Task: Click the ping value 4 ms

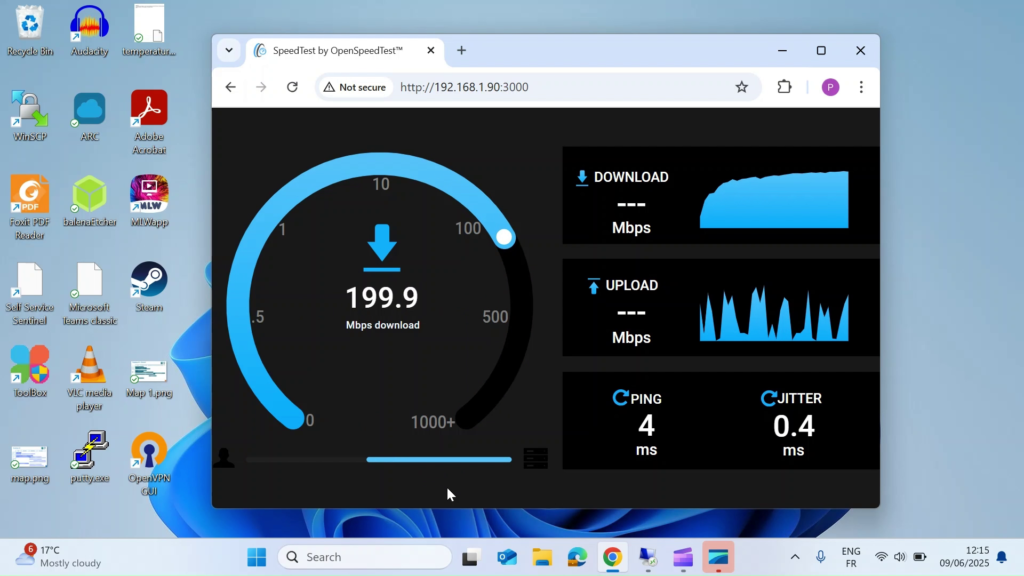Action: (x=647, y=435)
